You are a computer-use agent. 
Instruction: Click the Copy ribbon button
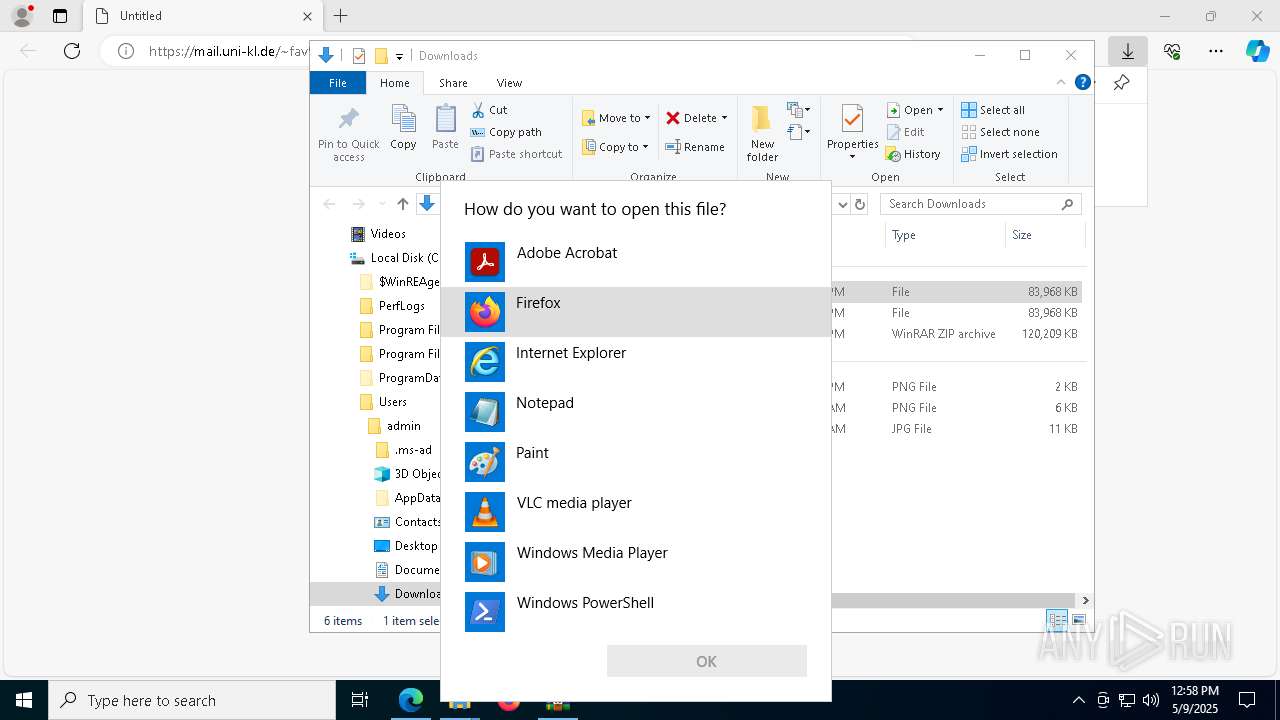pyautogui.click(x=403, y=127)
